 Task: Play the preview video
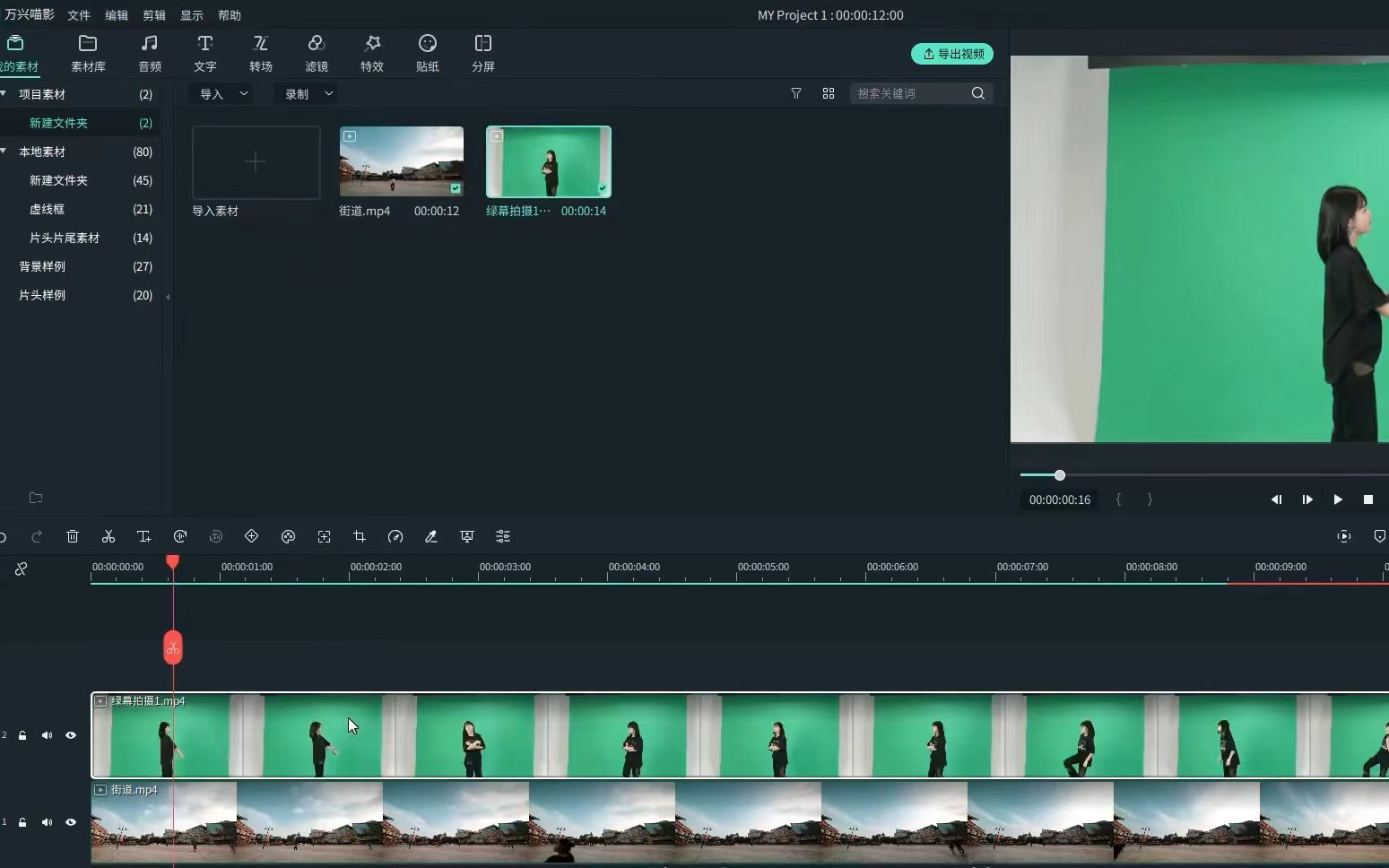coord(1338,499)
